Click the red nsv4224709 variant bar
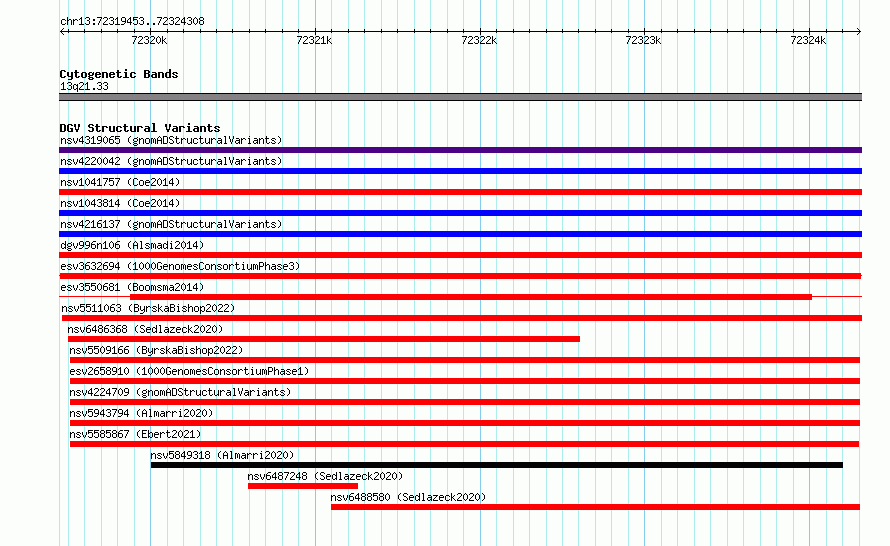This screenshot has height=546, width=890. [465, 402]
